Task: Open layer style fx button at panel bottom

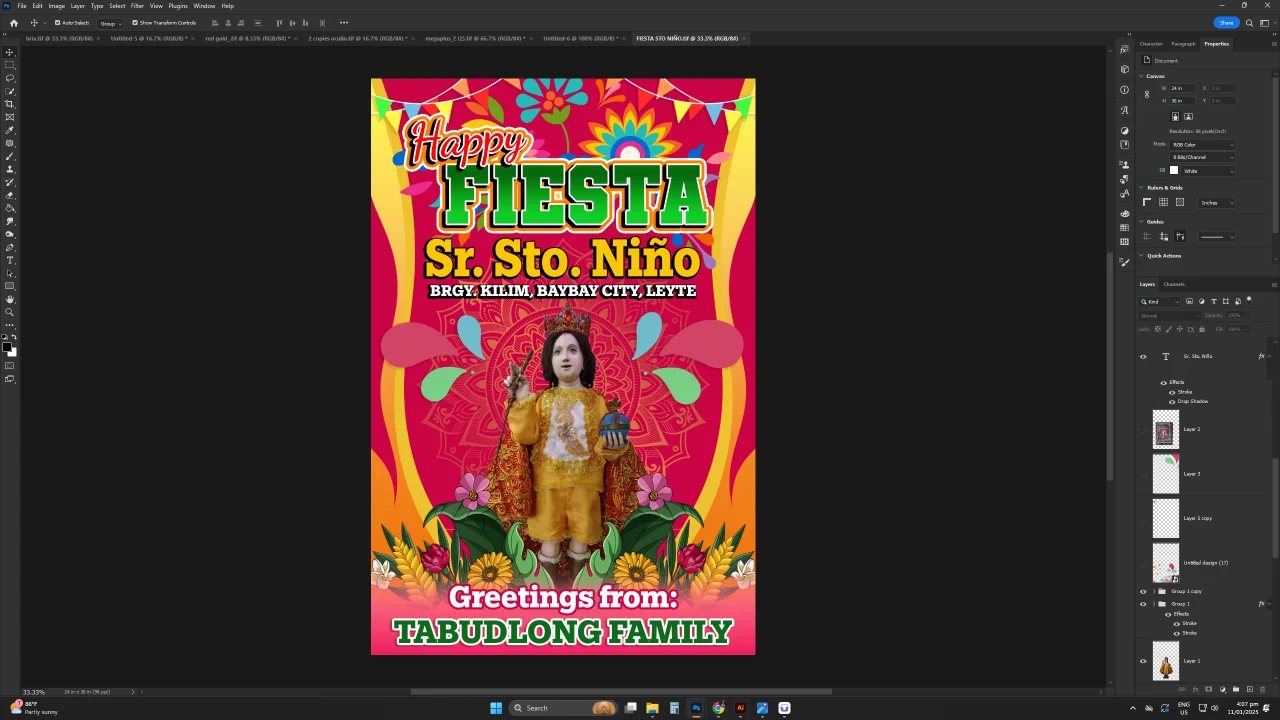Action: [x=1195, y=689]
